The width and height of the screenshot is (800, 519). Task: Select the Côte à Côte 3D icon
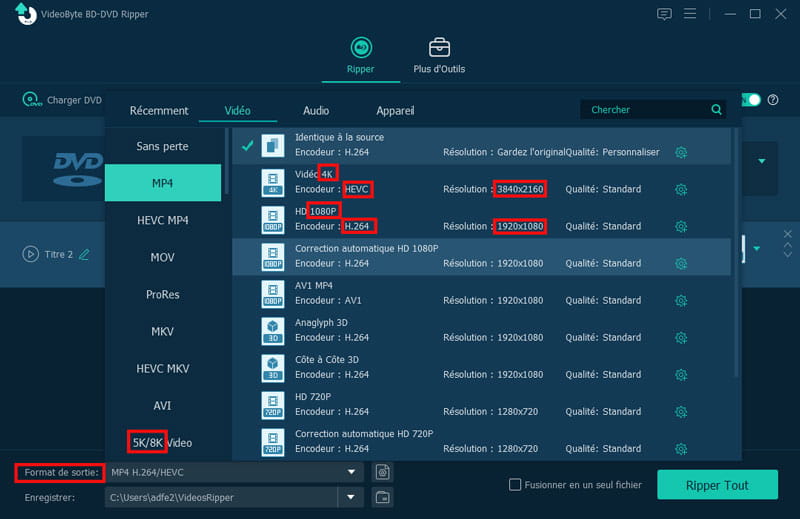pyautogui.click(x=273, y=368)
